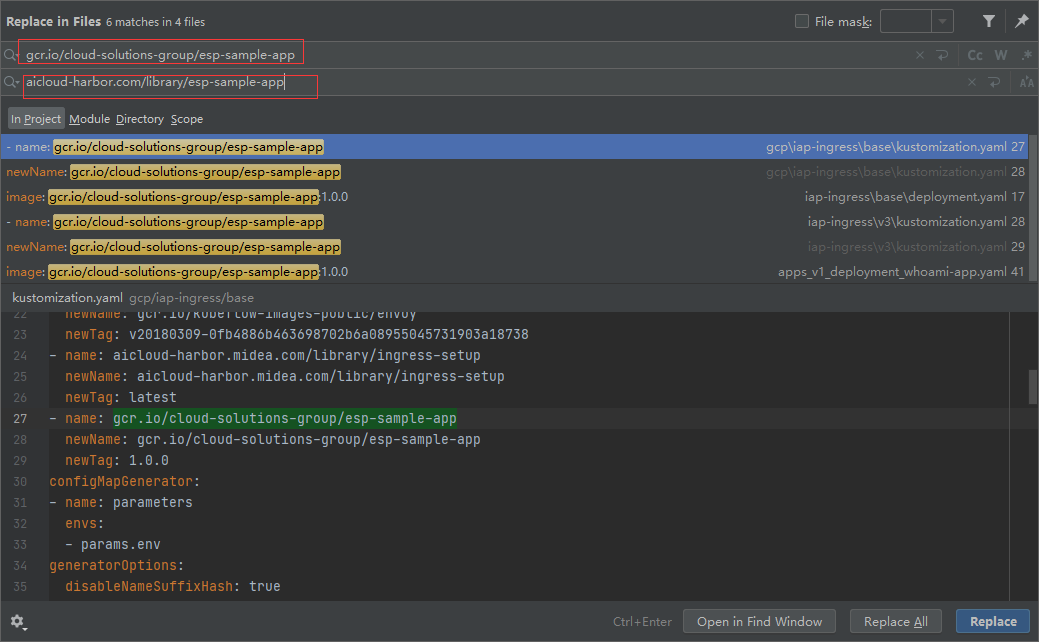The height and width of the screenshot is (642, 1039).
Task: Click the replace field containing aicloud-harbor.com/library/esp-sample-app
Action: [x=490, y=82]
